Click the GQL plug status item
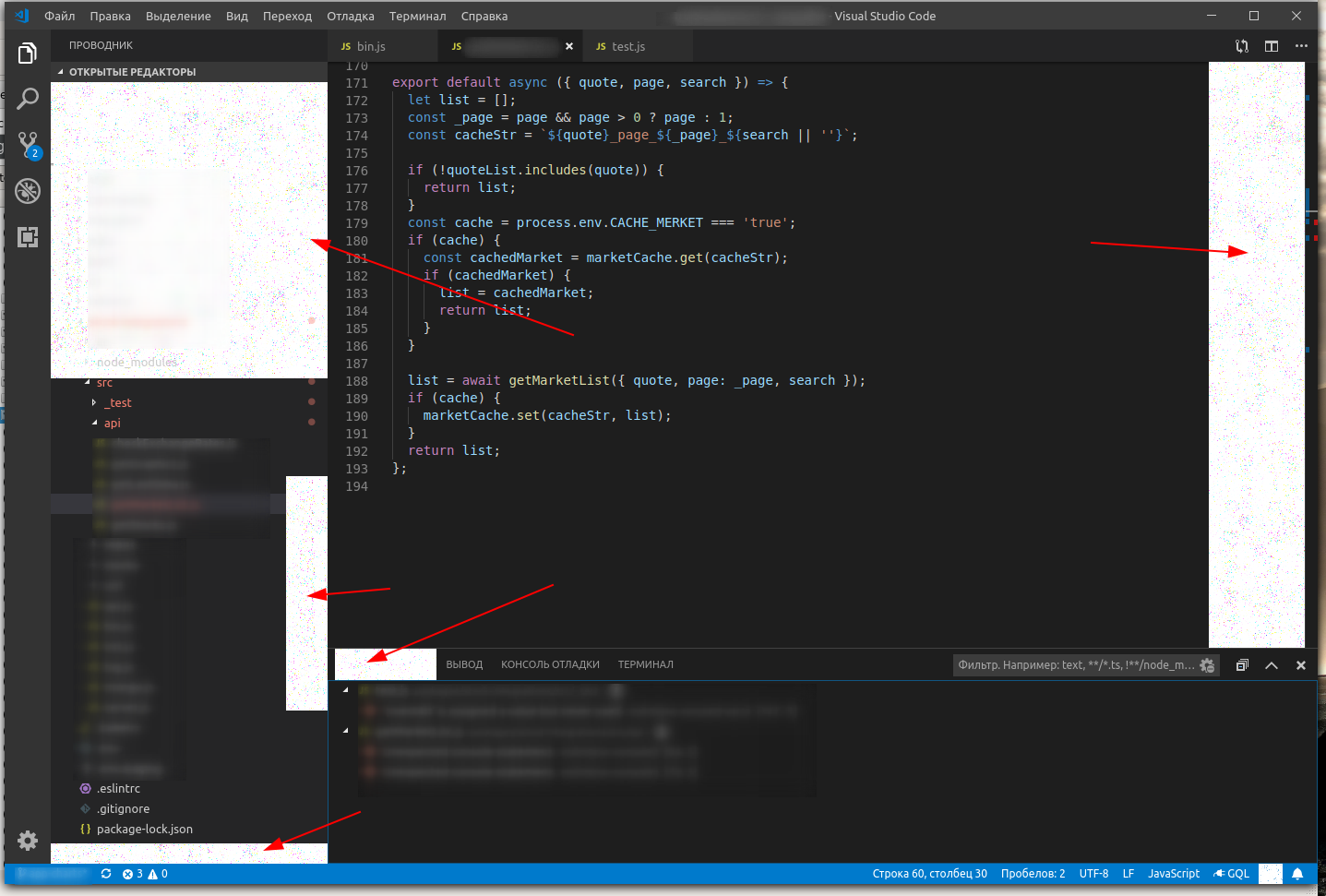This screenshot has width=1326, height=896. pos(1232,874)
